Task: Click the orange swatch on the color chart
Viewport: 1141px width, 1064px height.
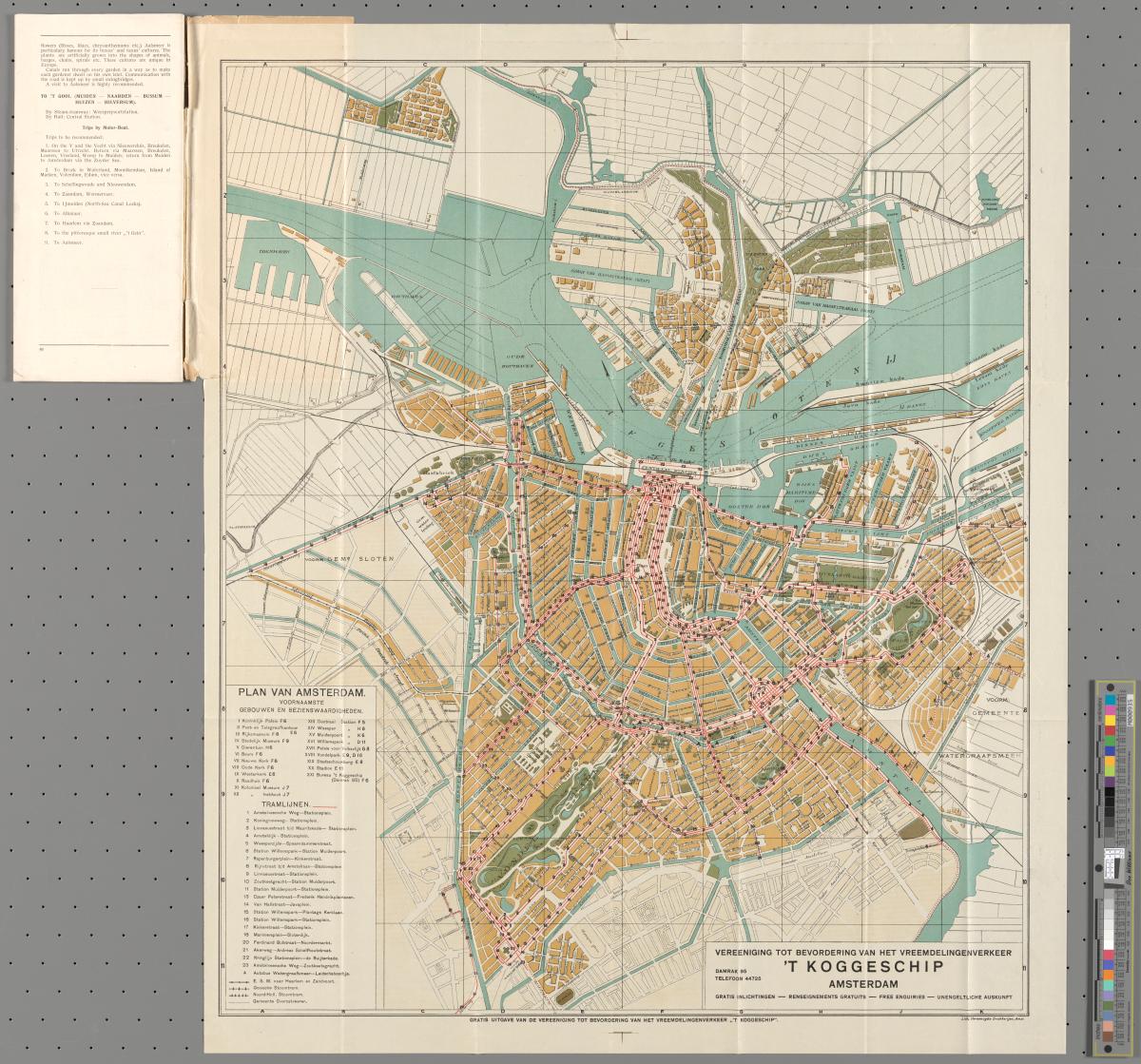Action: click(1110, 762)
